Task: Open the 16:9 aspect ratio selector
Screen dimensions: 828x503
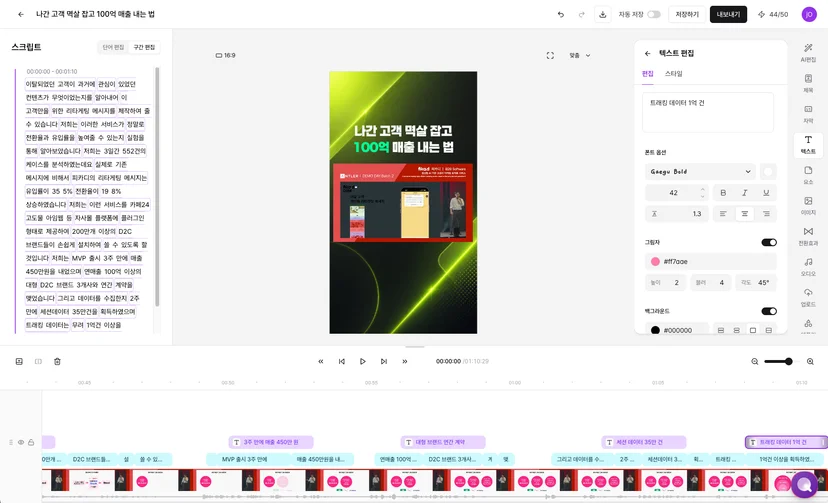Action: 225,55
